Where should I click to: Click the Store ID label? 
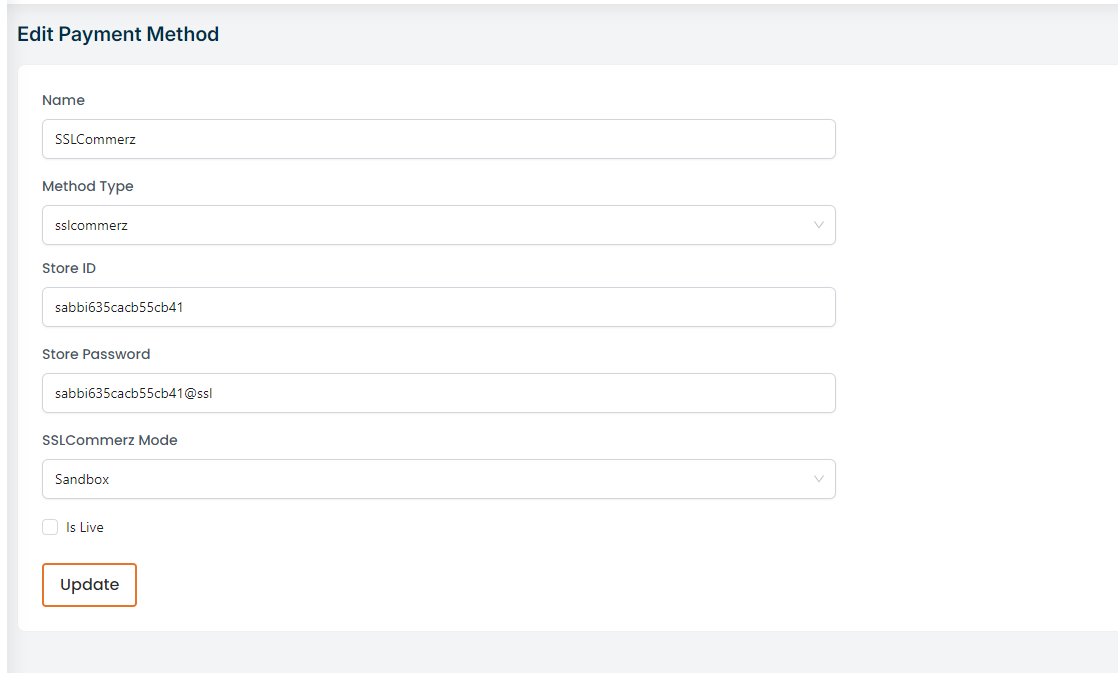[x=69, y=268]
